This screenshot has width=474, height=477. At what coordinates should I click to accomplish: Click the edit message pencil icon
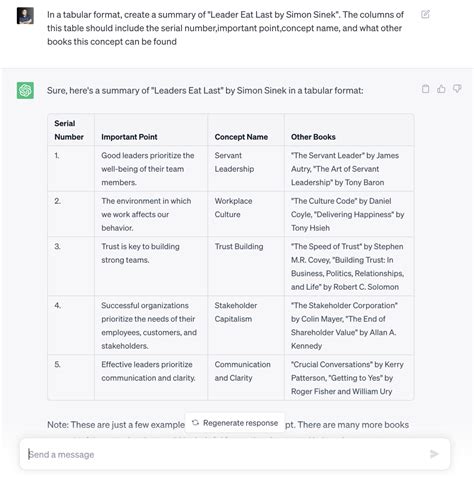pos(425,14)
